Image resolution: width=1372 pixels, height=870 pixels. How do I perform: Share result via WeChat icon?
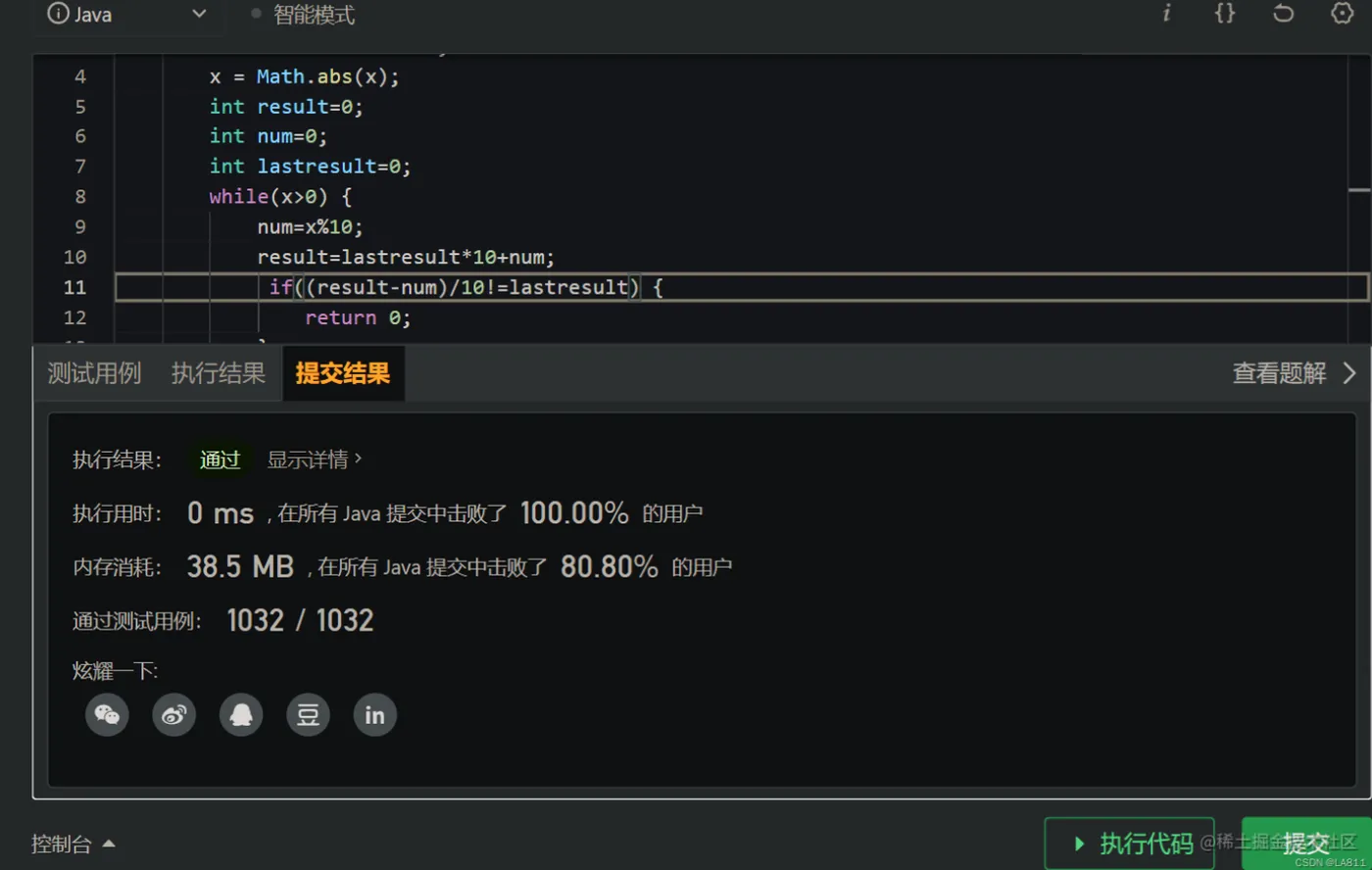click(107, 715)
